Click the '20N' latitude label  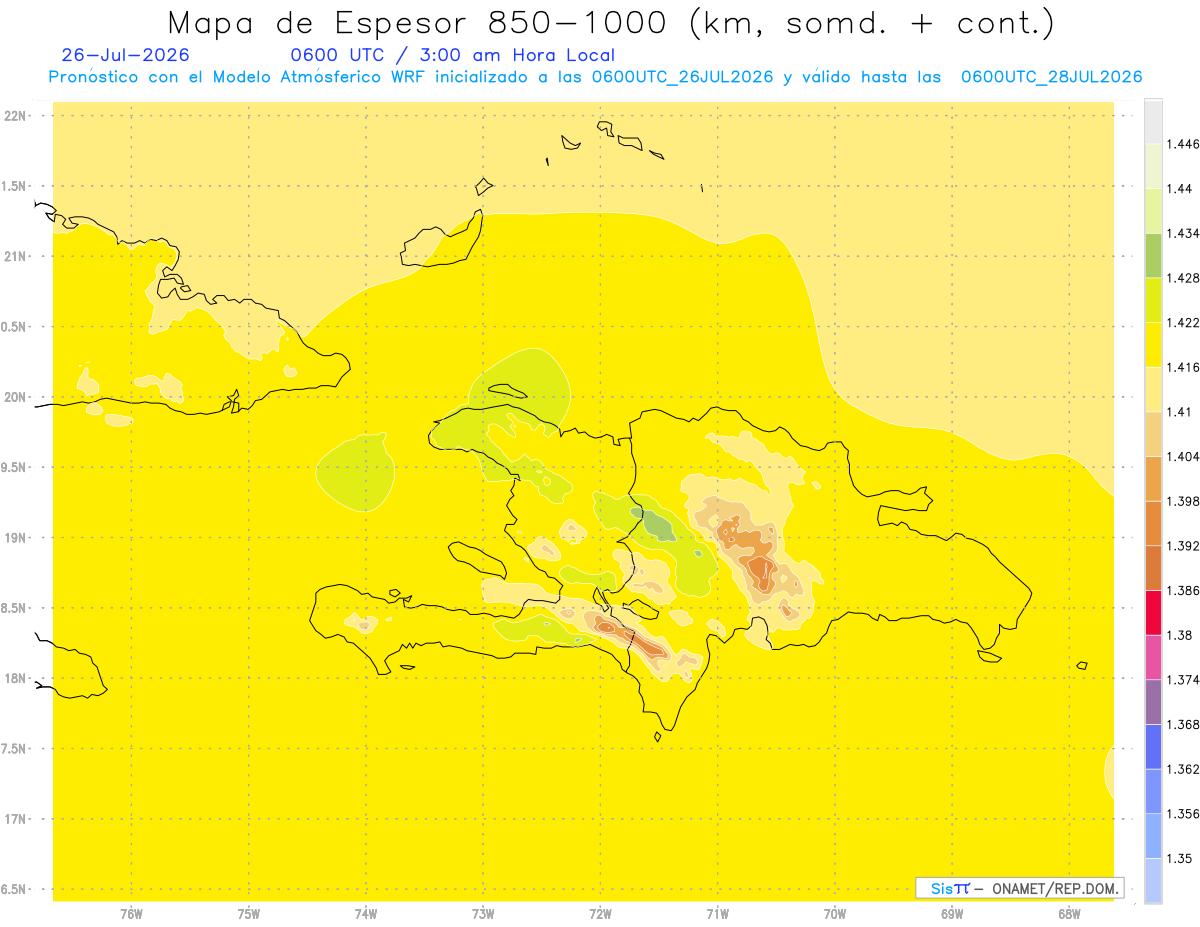tap(16, 397)
